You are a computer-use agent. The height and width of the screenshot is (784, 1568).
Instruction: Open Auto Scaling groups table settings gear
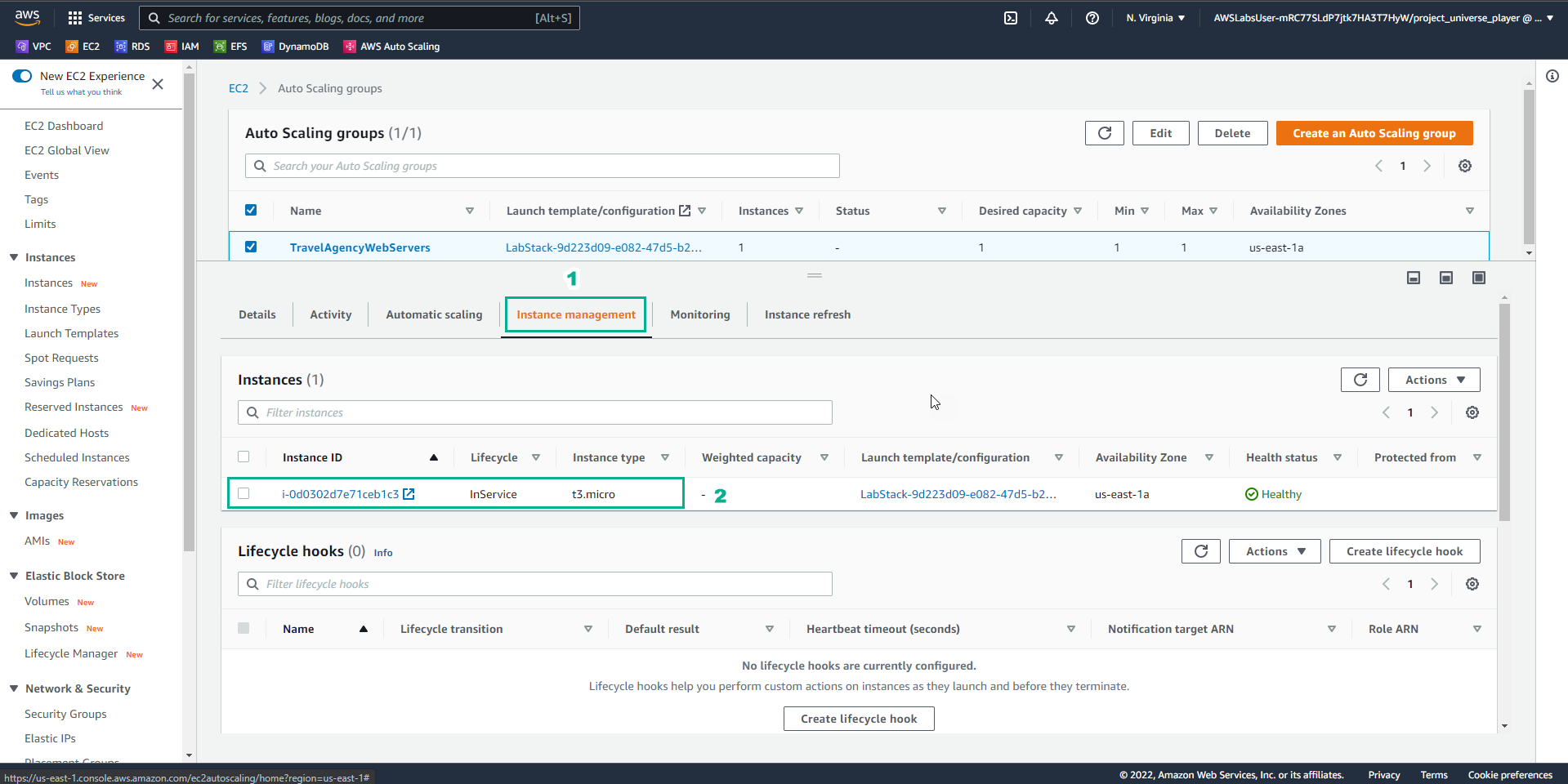click(1465, 166)
